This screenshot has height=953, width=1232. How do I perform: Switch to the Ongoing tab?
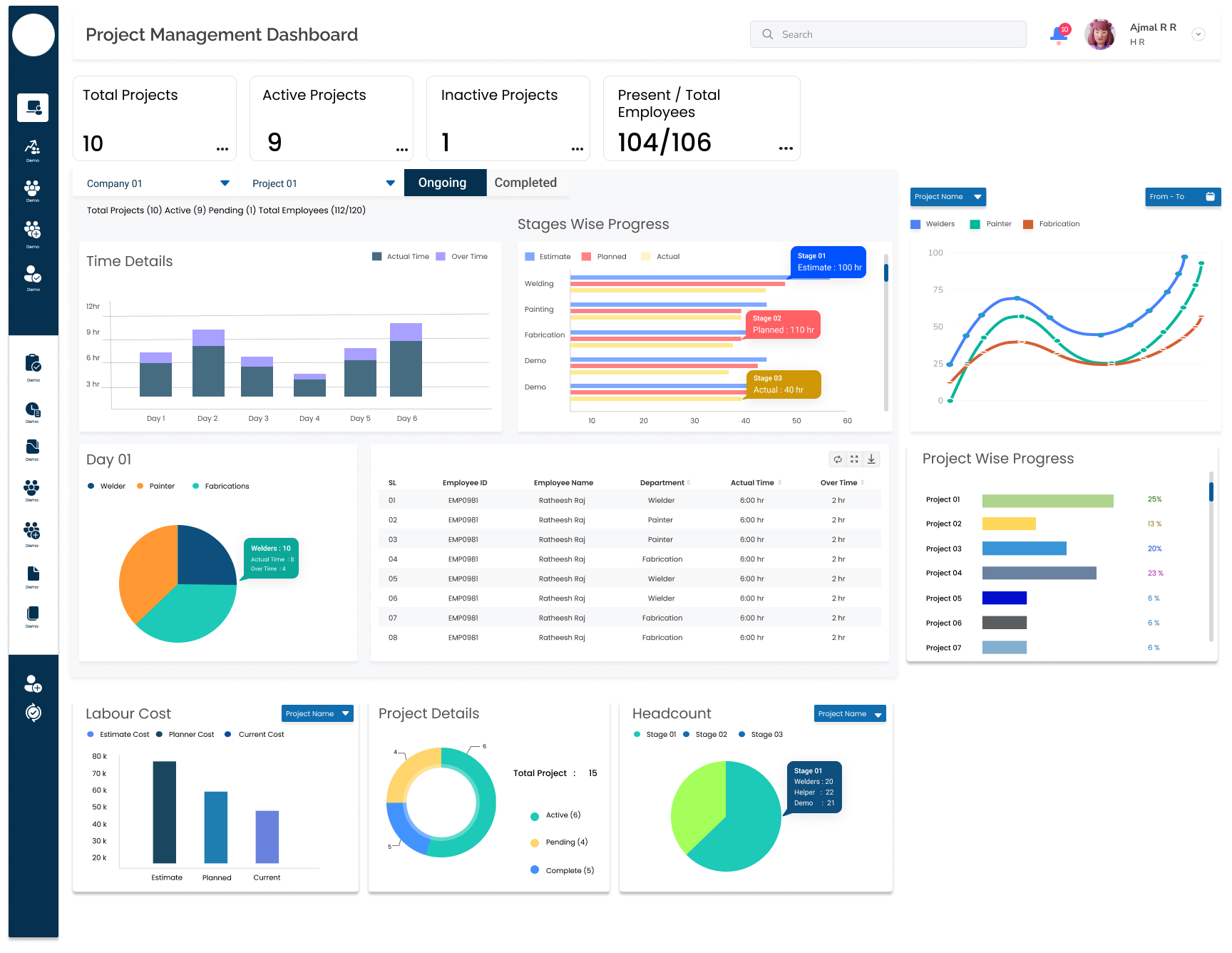point(445,183)
